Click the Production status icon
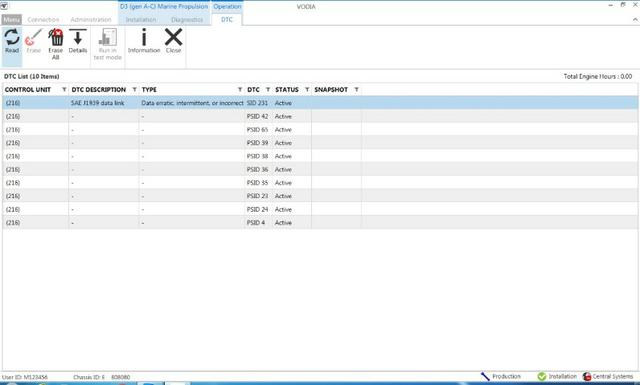This screenshot has width=640, height=385. tap(485, 376)
